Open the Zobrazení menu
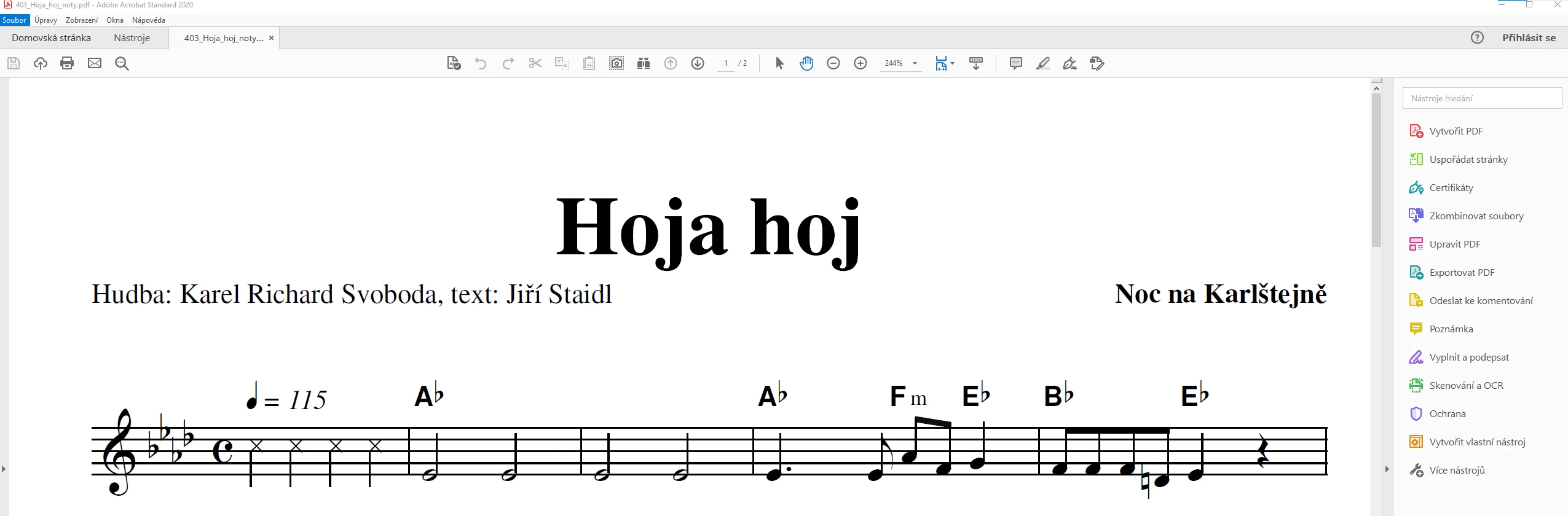The height and width of the screenshot is (516, 1568). point(82,20)
